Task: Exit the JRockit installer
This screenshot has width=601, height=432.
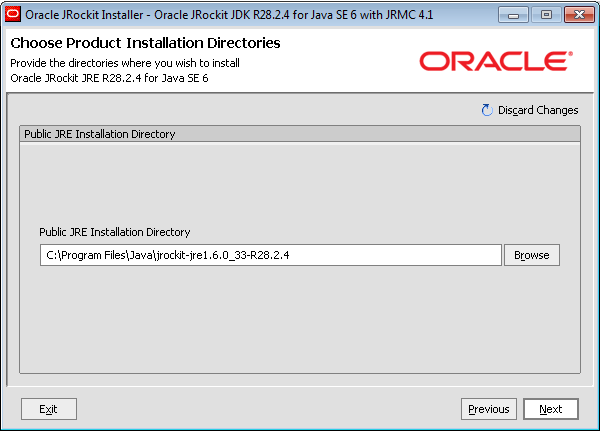Action: (49, 409)
